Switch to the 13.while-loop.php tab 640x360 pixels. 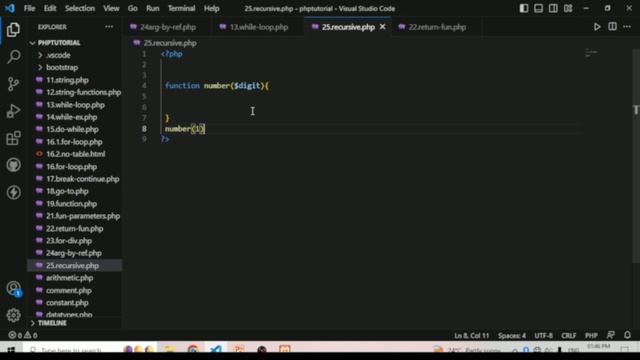[x=257, y=27]
